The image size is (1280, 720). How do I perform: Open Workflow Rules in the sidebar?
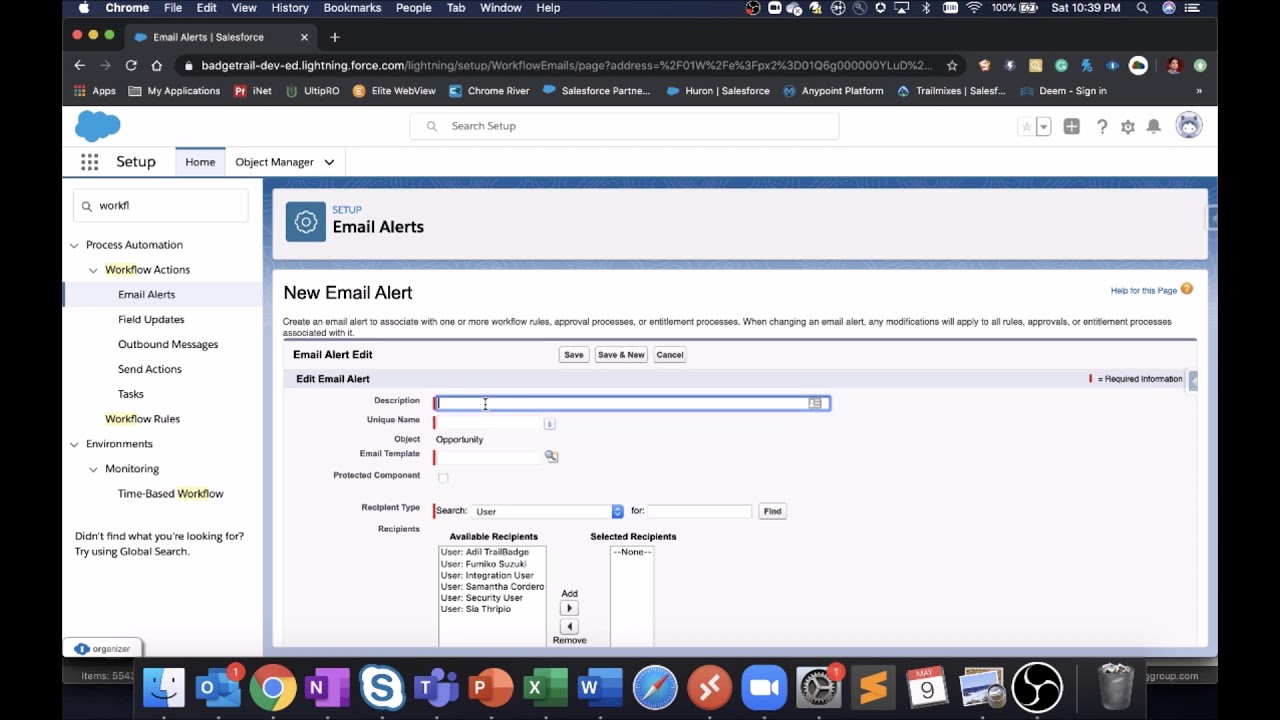pyautogui.click(x=142, y=419)
